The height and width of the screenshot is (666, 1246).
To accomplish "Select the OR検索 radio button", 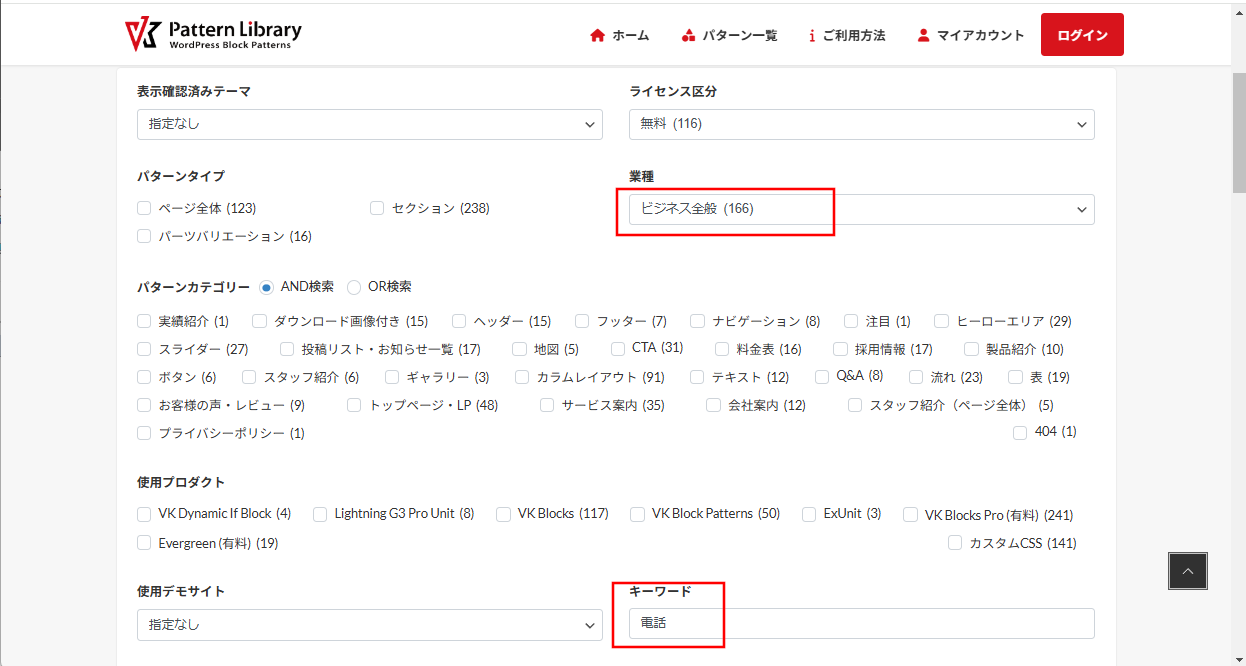I will click(354, 287).
